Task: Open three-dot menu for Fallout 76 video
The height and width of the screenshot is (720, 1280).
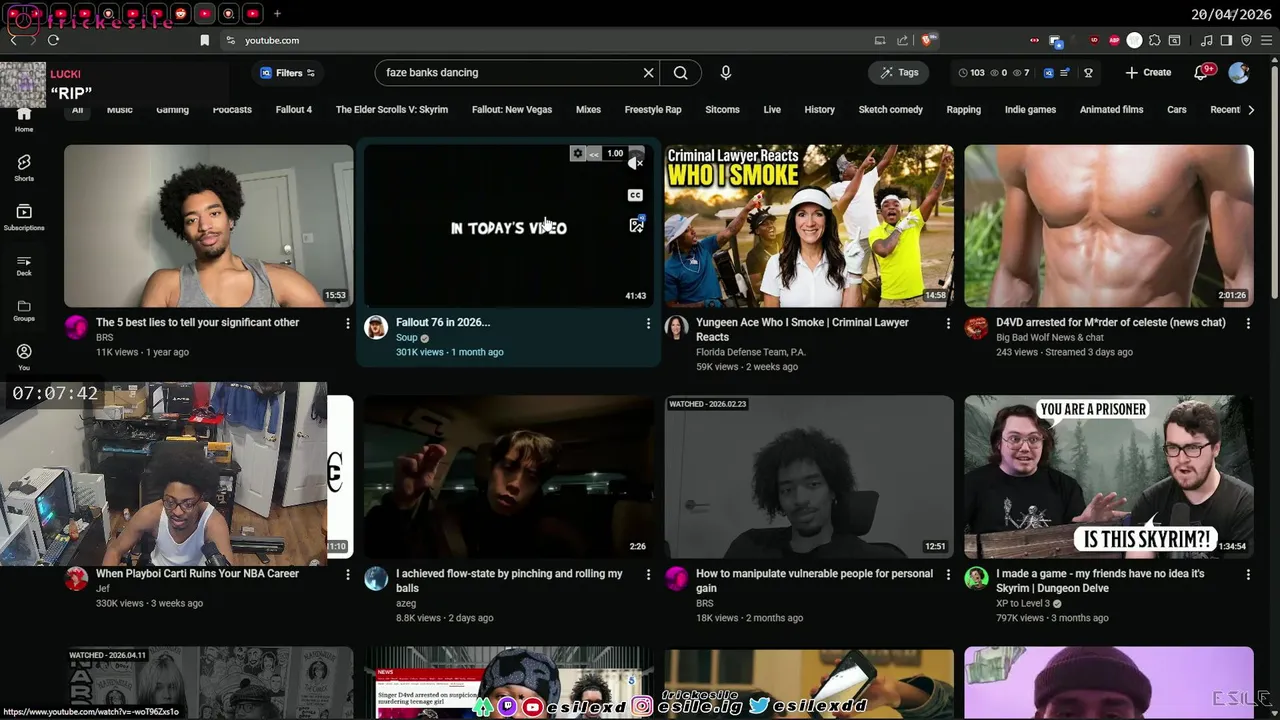Action: pyautogui.click(x=648, y=323)
